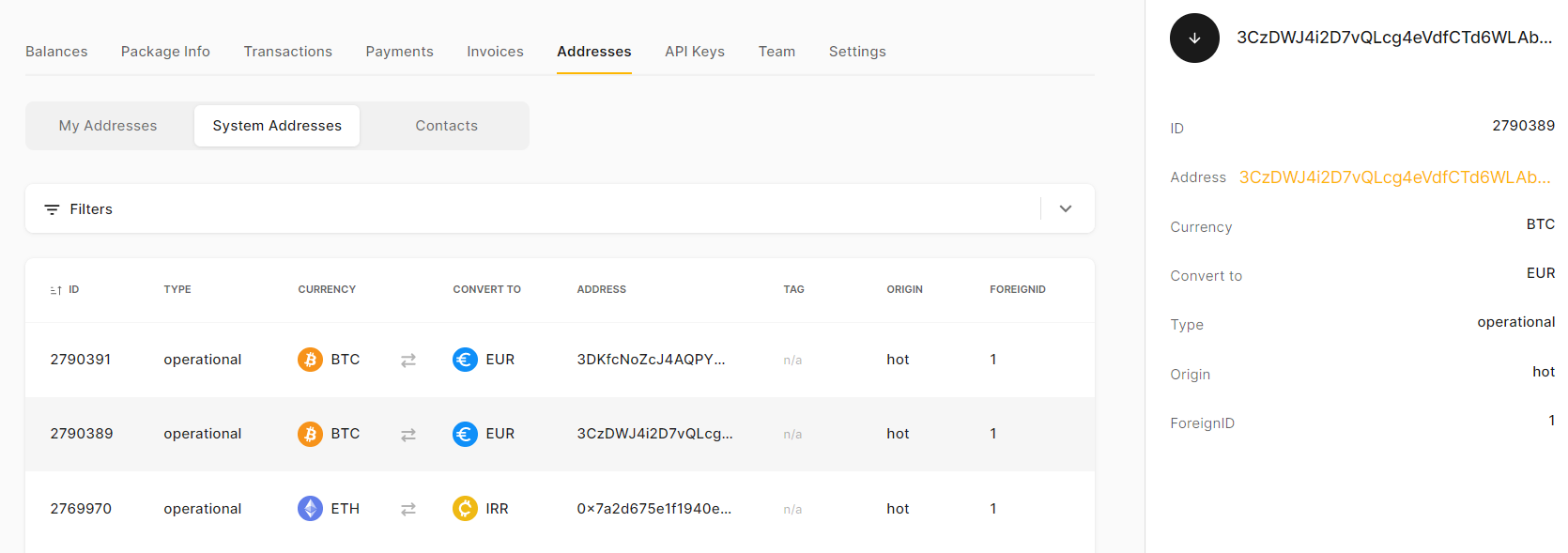Click the EUR coin icon in row 2790389
1568x553 pixels.
click(x=465, y=434)
